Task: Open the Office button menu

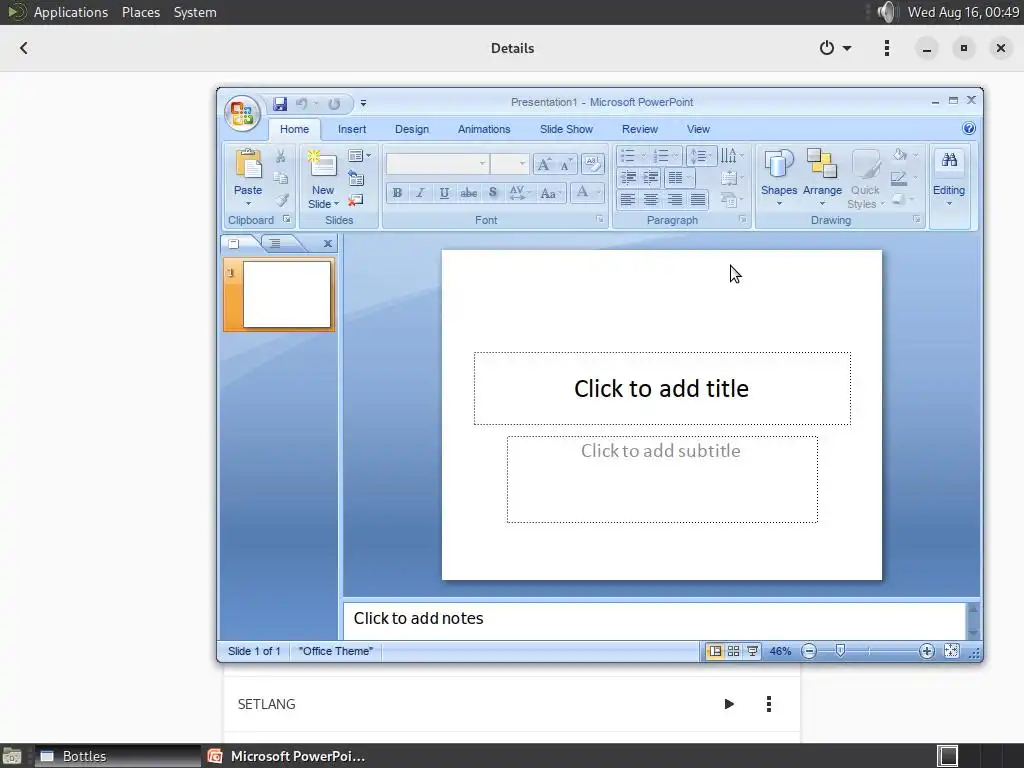Action: 242,113
